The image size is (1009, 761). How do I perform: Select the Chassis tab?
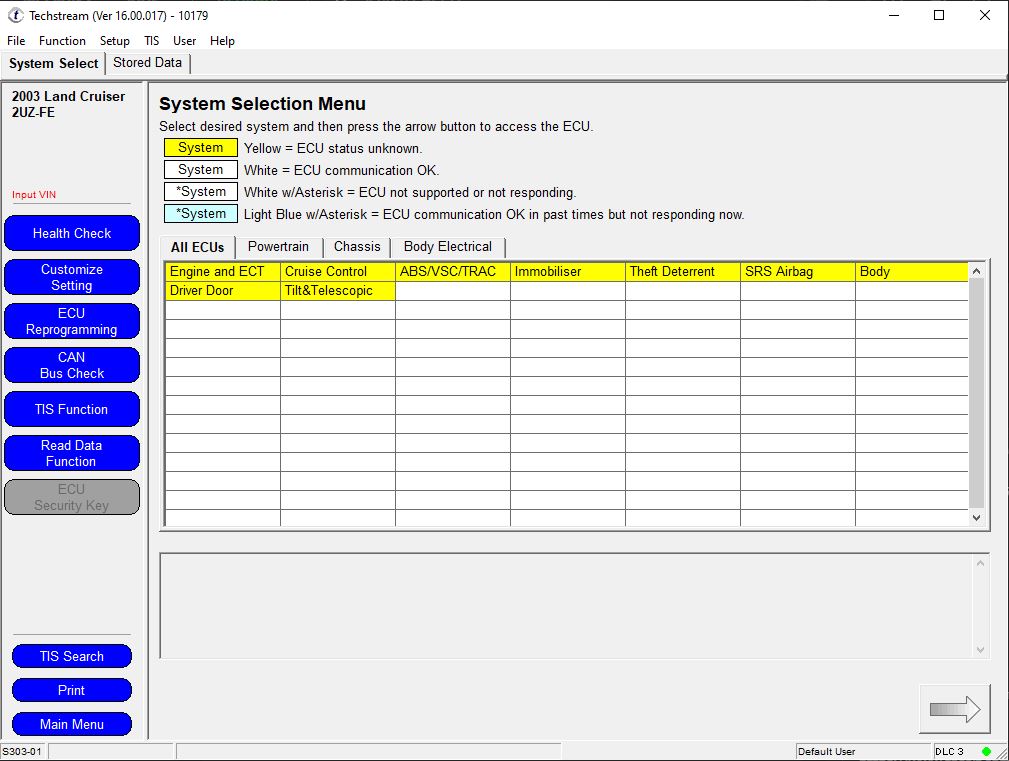coord(357,246)
